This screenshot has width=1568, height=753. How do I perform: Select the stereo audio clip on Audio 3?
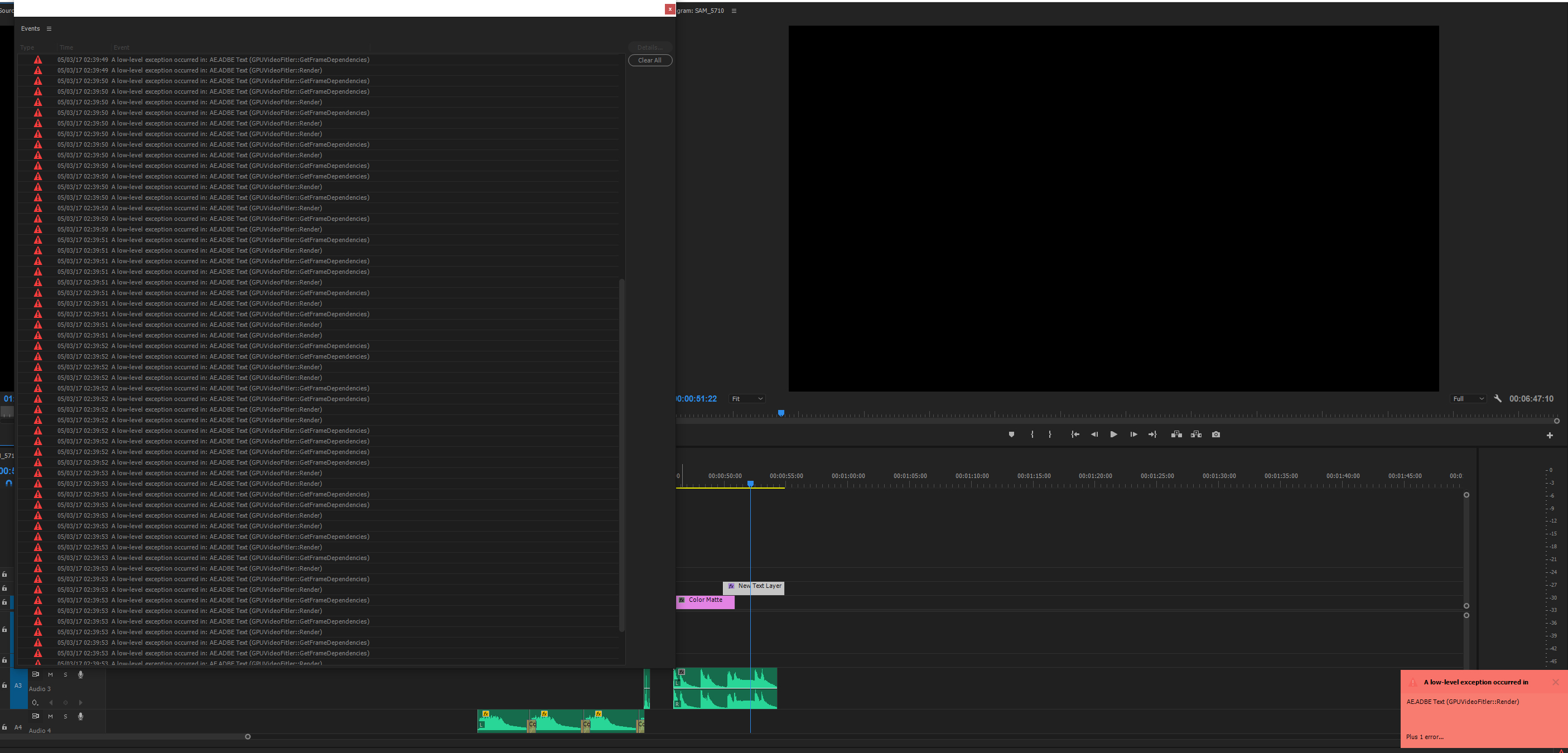point(725,688)
